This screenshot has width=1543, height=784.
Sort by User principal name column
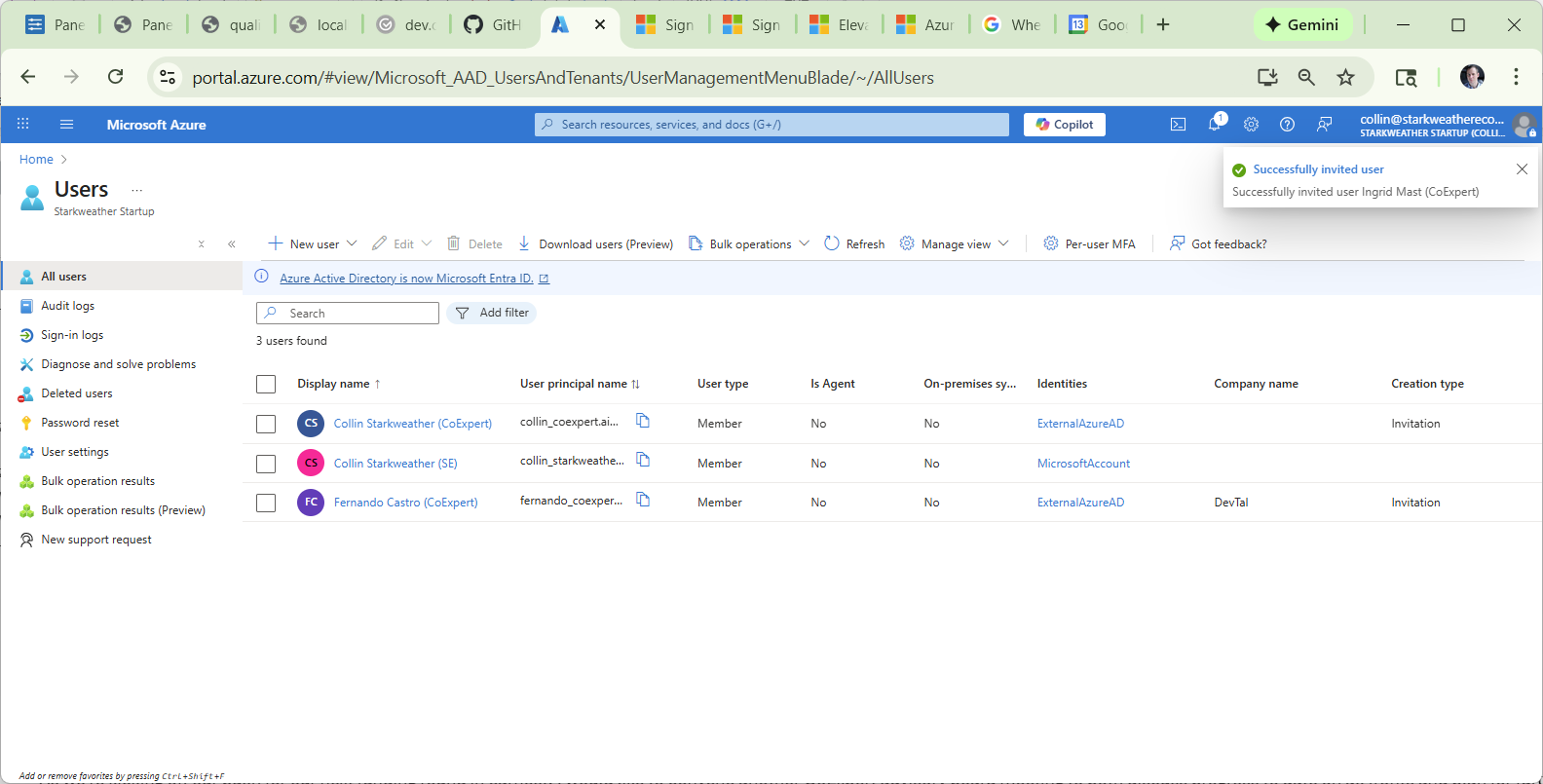pos(580,384)
